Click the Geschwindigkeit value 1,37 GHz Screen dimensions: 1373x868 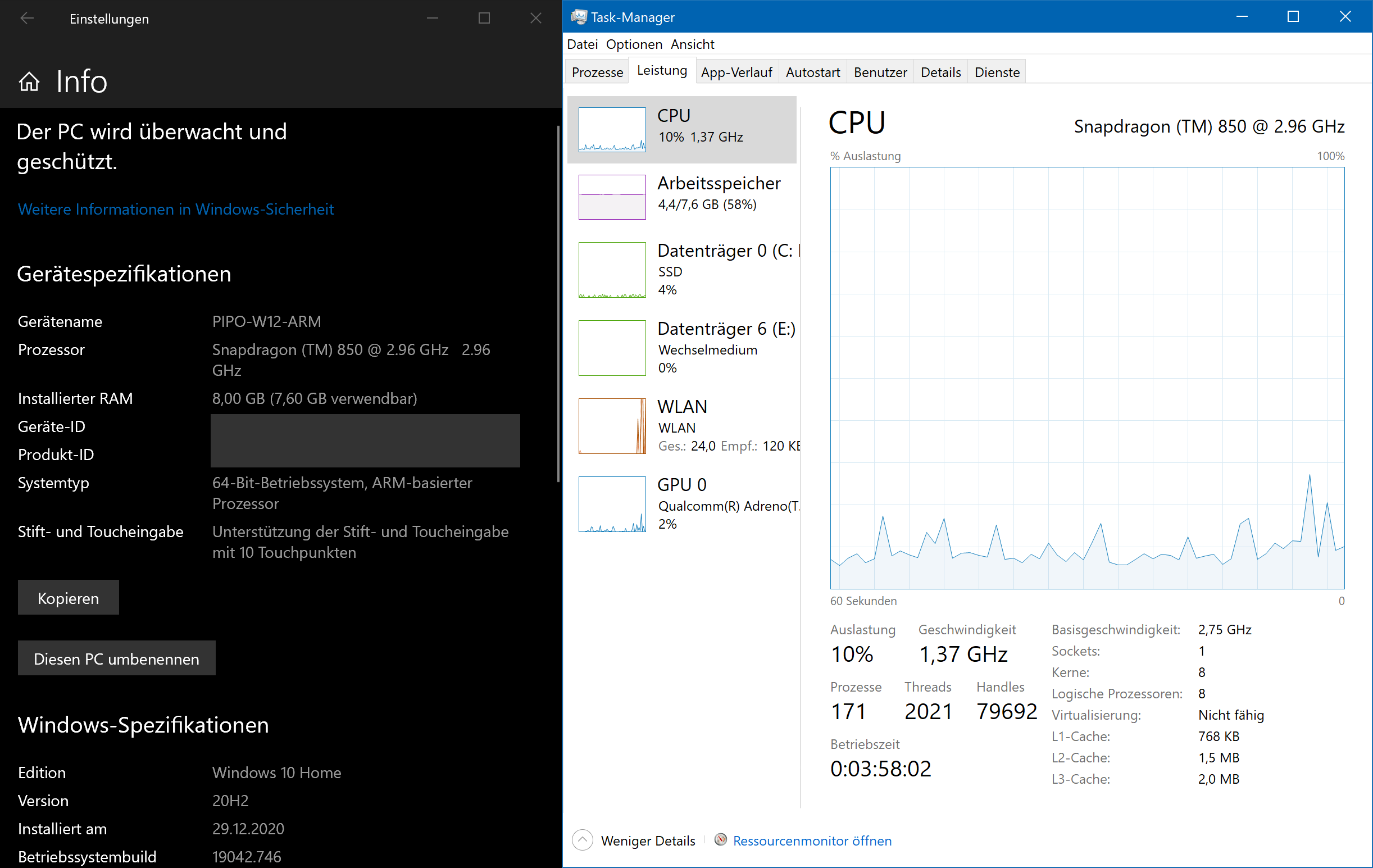point(962,653)
